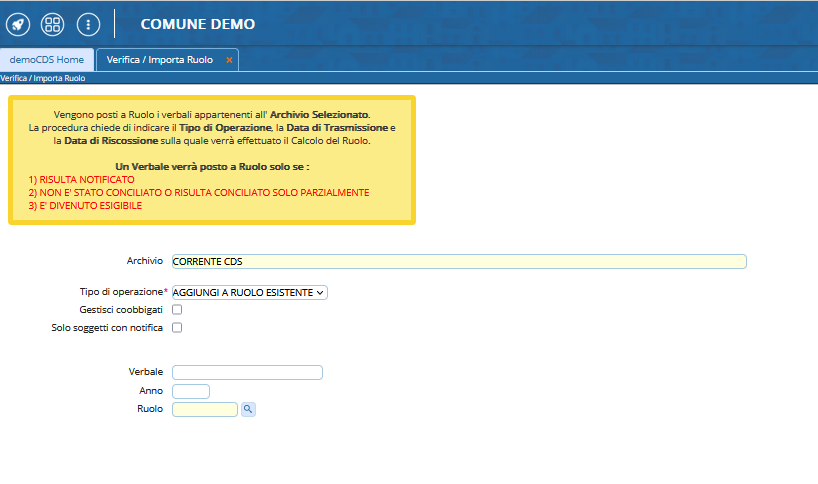
Task: Click the magnifier search icon beside Ruolo
Action: (248, 409)
